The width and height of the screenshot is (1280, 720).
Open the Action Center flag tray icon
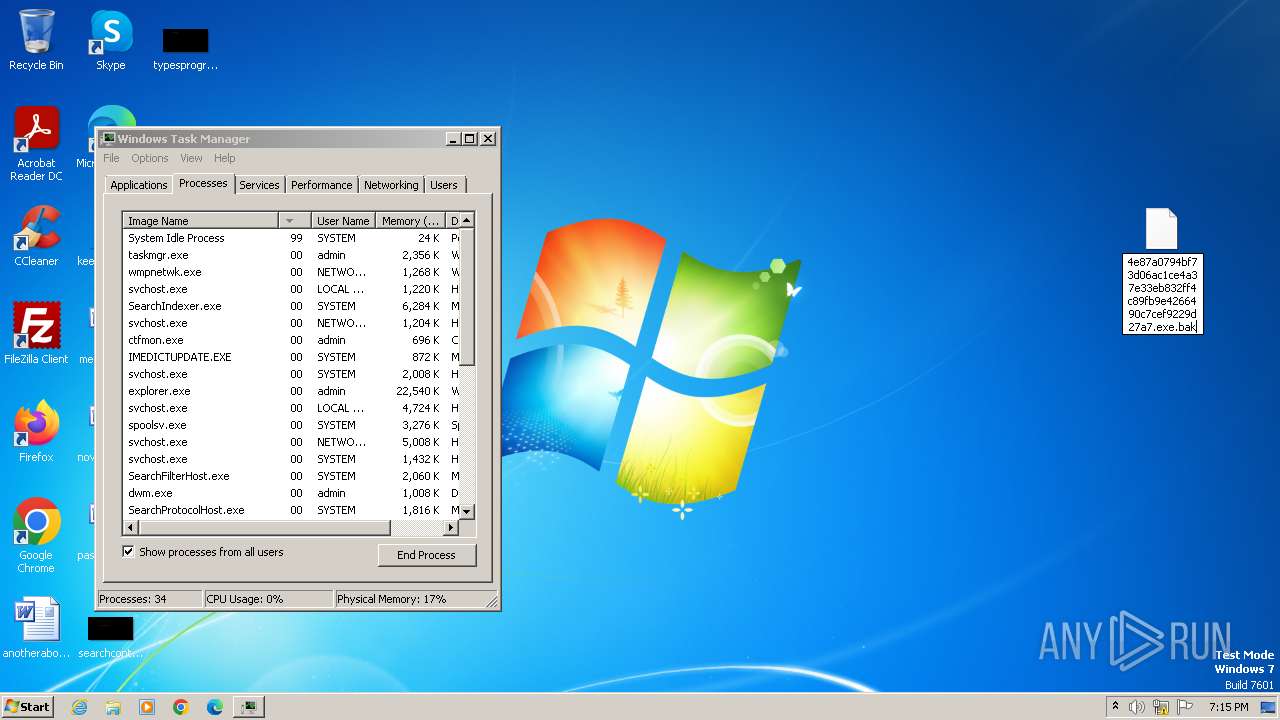coord(1185,707)
